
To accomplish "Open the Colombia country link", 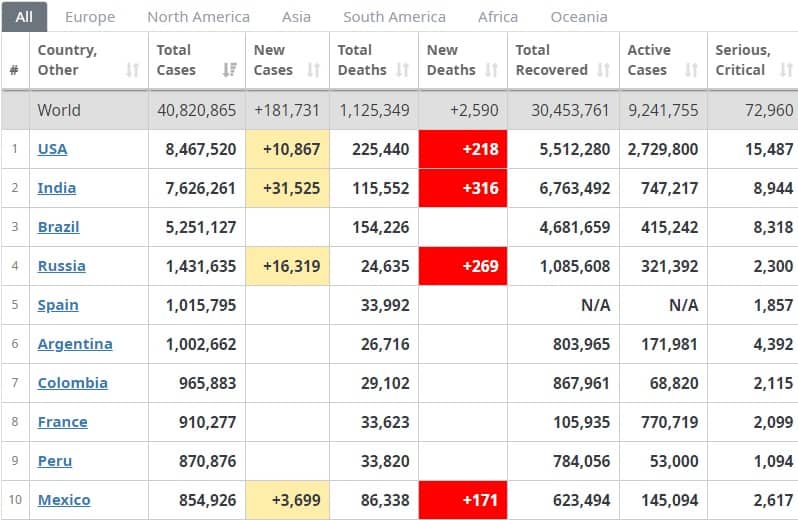I will (x=73, y=383).
